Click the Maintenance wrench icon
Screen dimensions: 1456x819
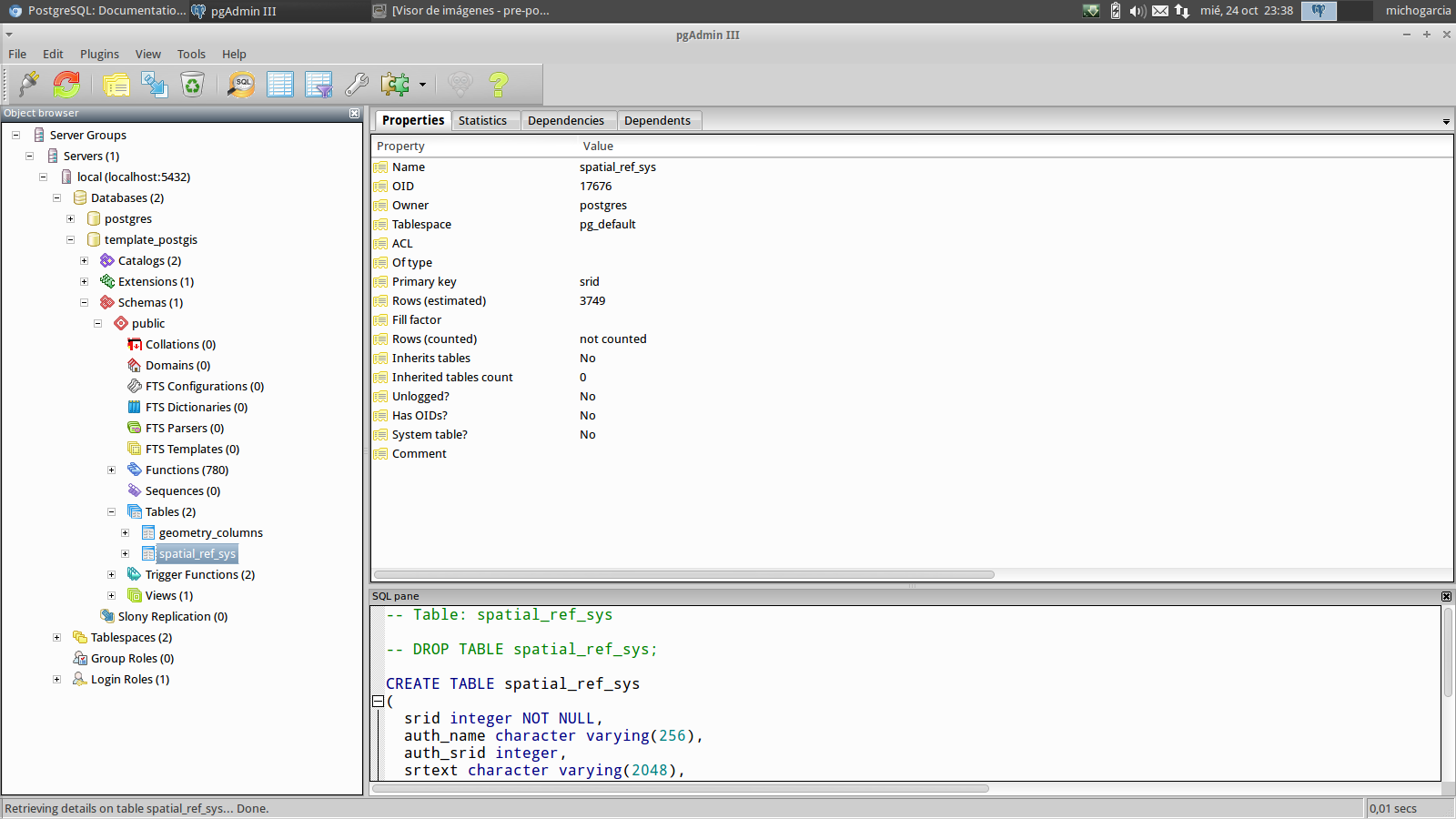357,85
